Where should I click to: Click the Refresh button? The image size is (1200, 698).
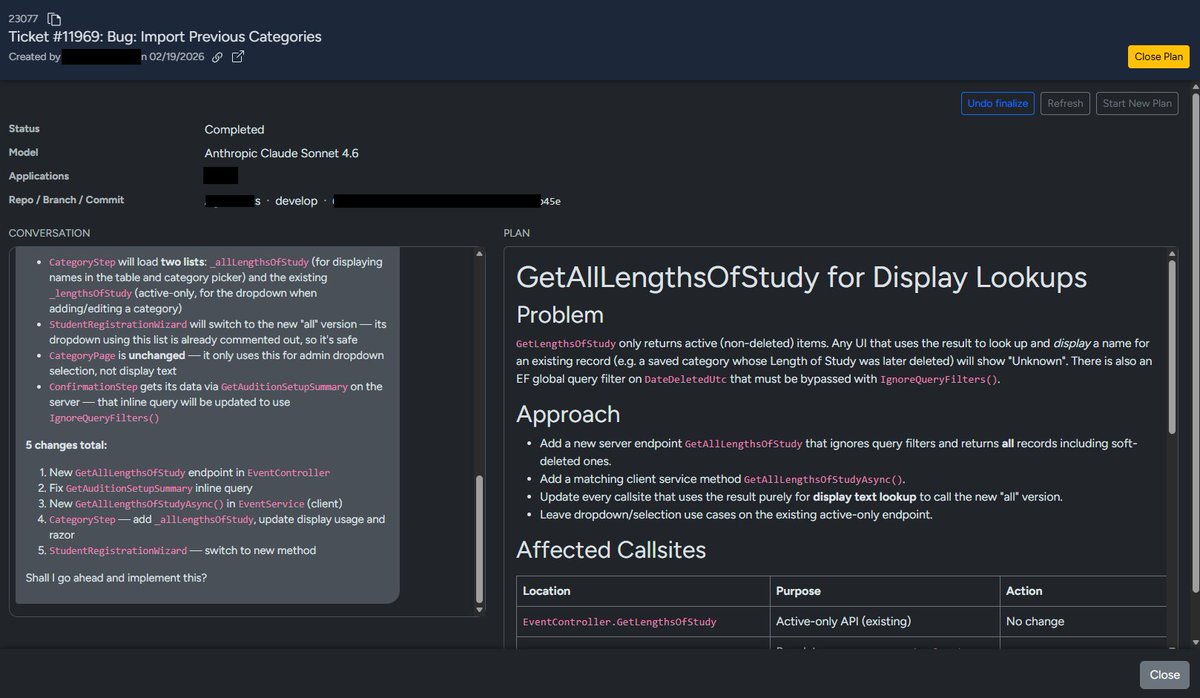pyautogui.click(x=1065, y=103)
